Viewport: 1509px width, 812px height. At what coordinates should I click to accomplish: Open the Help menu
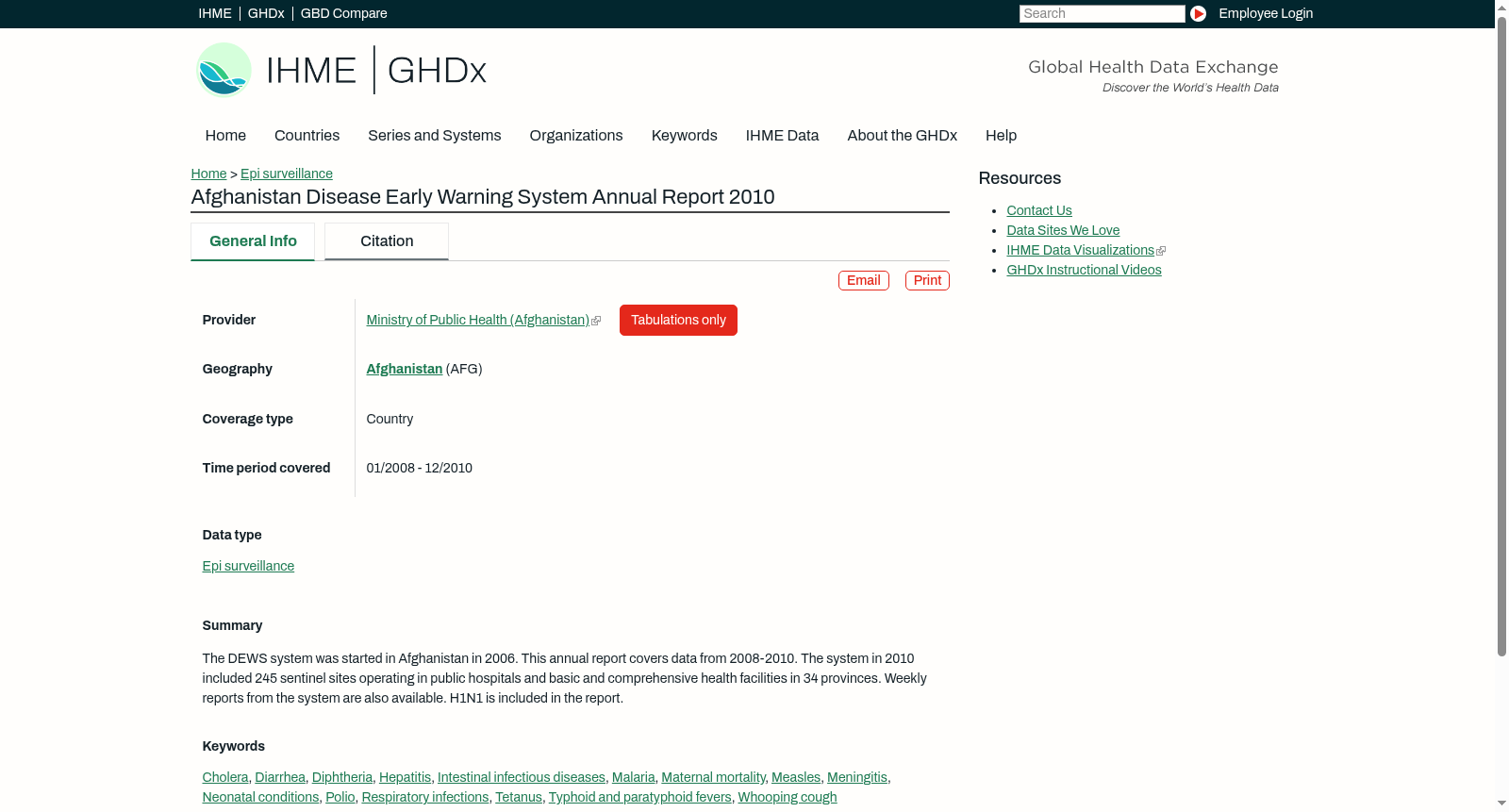click(x=1001, y=136)
